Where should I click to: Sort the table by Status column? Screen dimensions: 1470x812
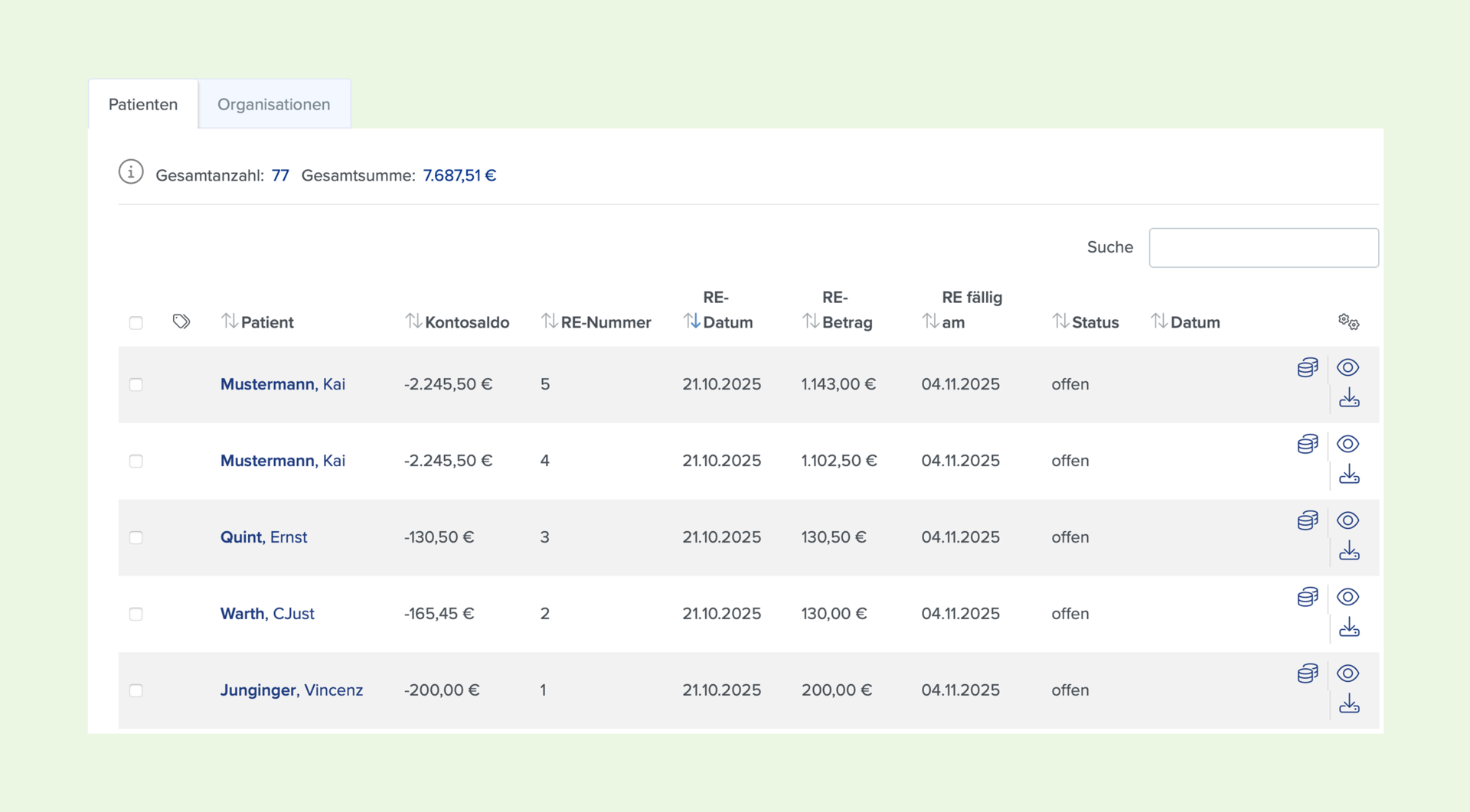tap(1086, 322)
